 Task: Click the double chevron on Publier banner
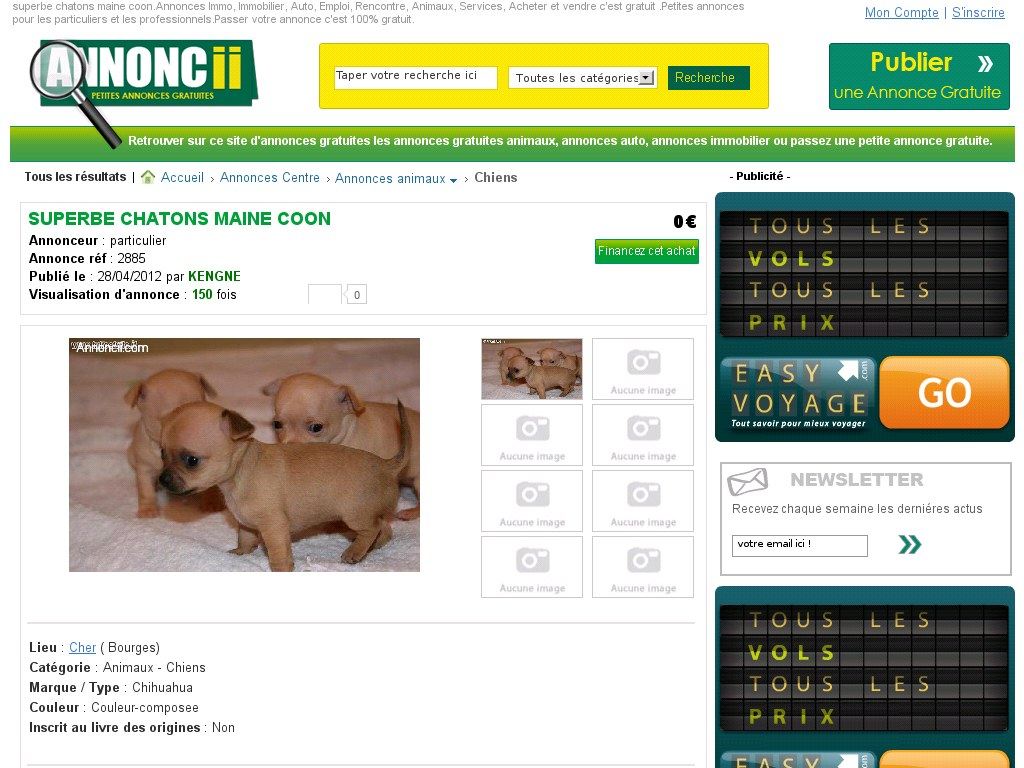(985, 63)
